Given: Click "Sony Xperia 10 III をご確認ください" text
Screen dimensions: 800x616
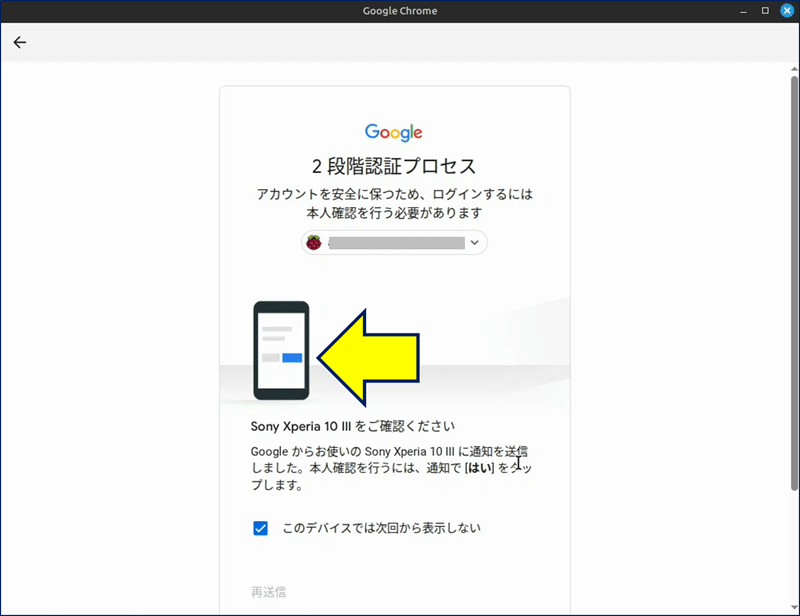Looking at the screenshot, I should [x=353, y=427].
